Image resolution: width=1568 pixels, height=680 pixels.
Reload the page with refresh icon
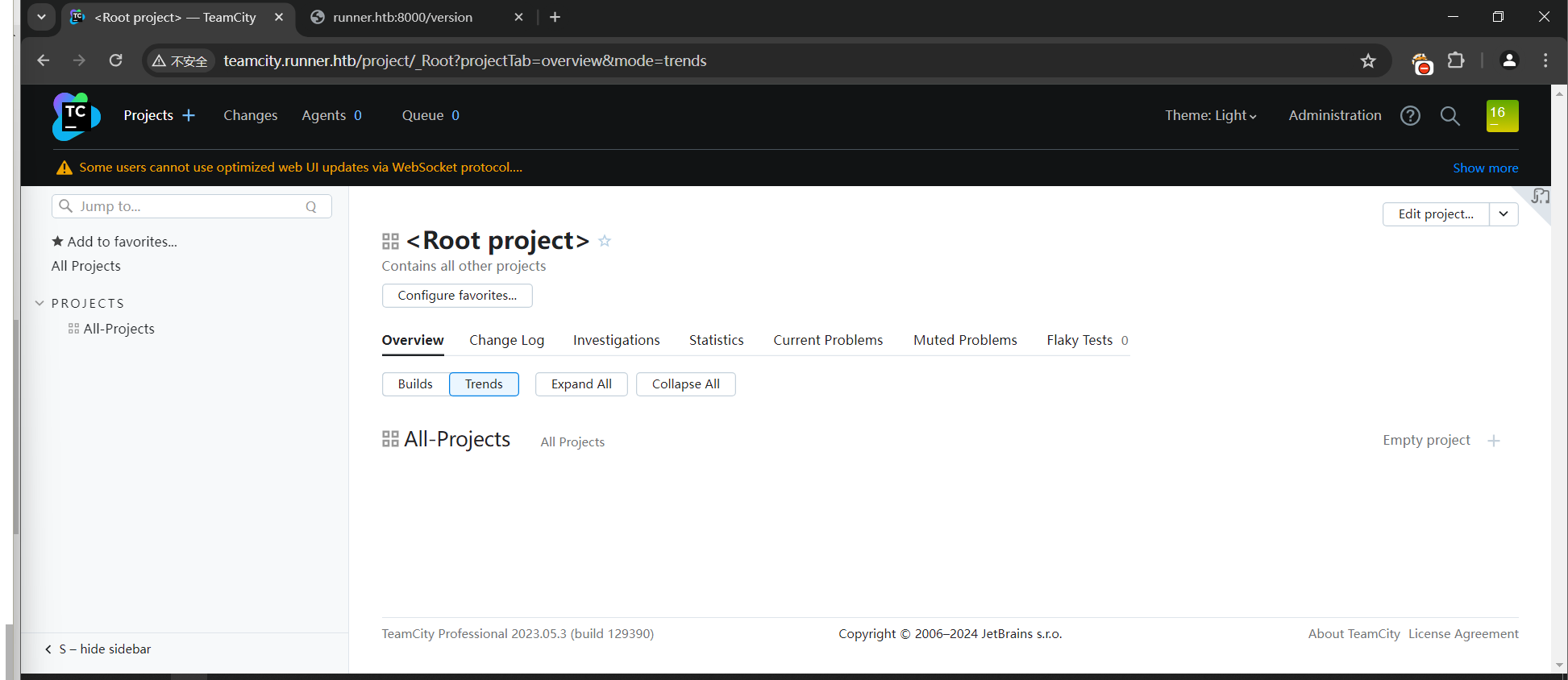pyautogui.click(x=116, y=60)
